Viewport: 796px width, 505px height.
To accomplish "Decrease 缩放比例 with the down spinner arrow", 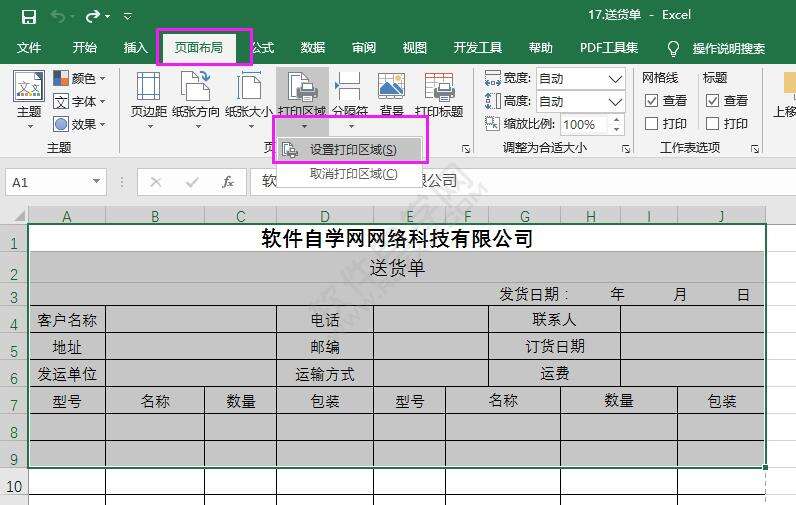I will (616, 129).
